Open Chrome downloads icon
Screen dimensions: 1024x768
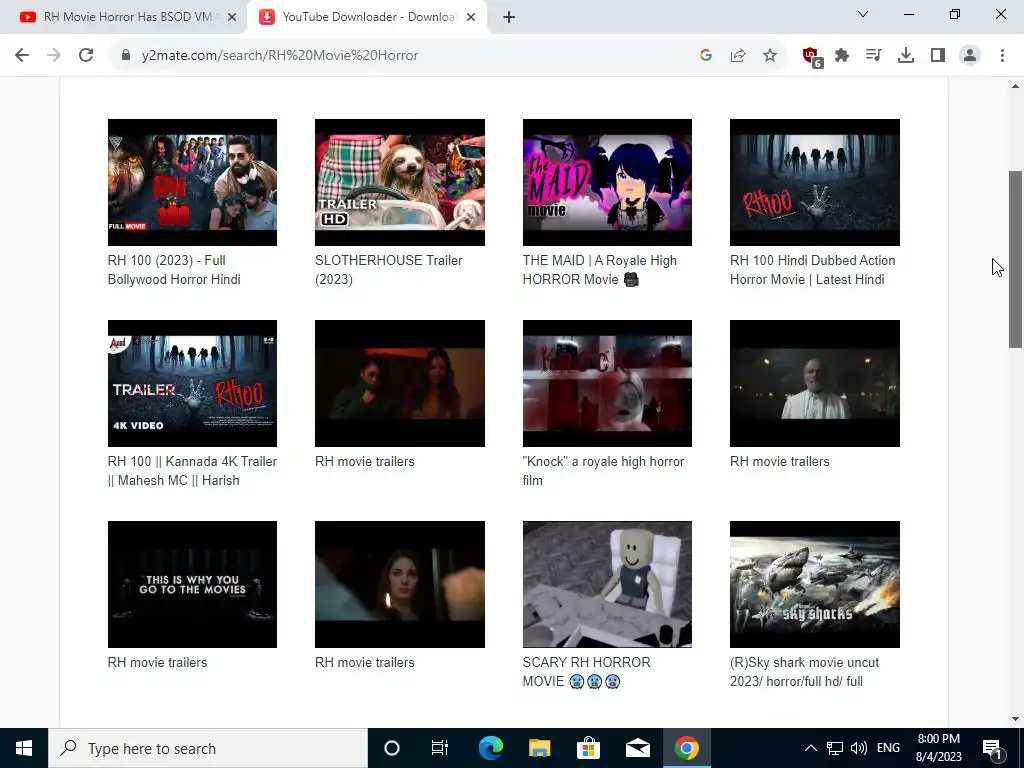click(906, 55)
